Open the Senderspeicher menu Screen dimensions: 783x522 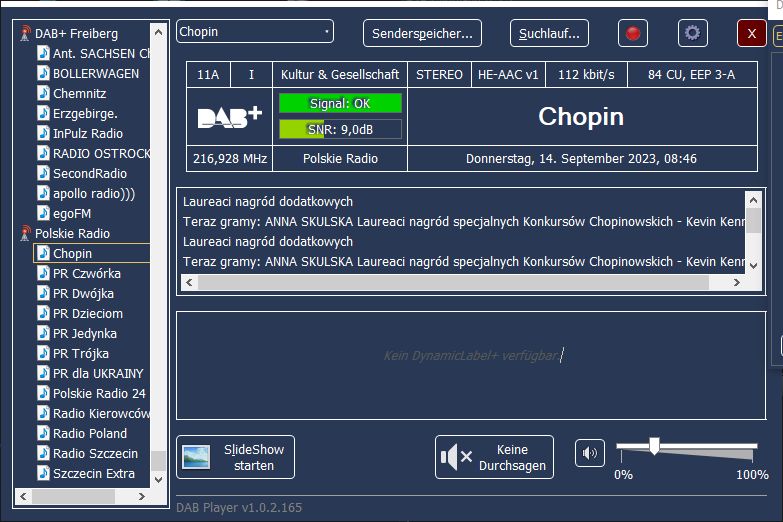point(422,33)
